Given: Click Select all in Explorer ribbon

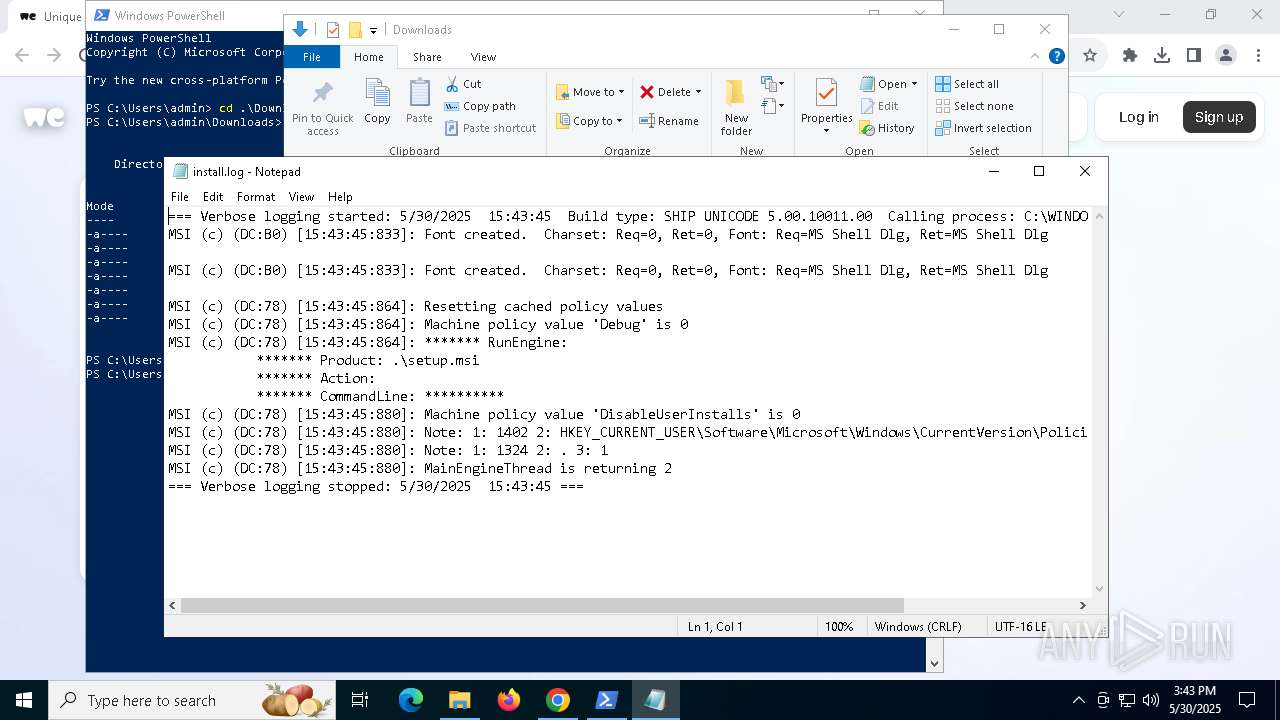Looking at the screenshot, I should (967, 84).
